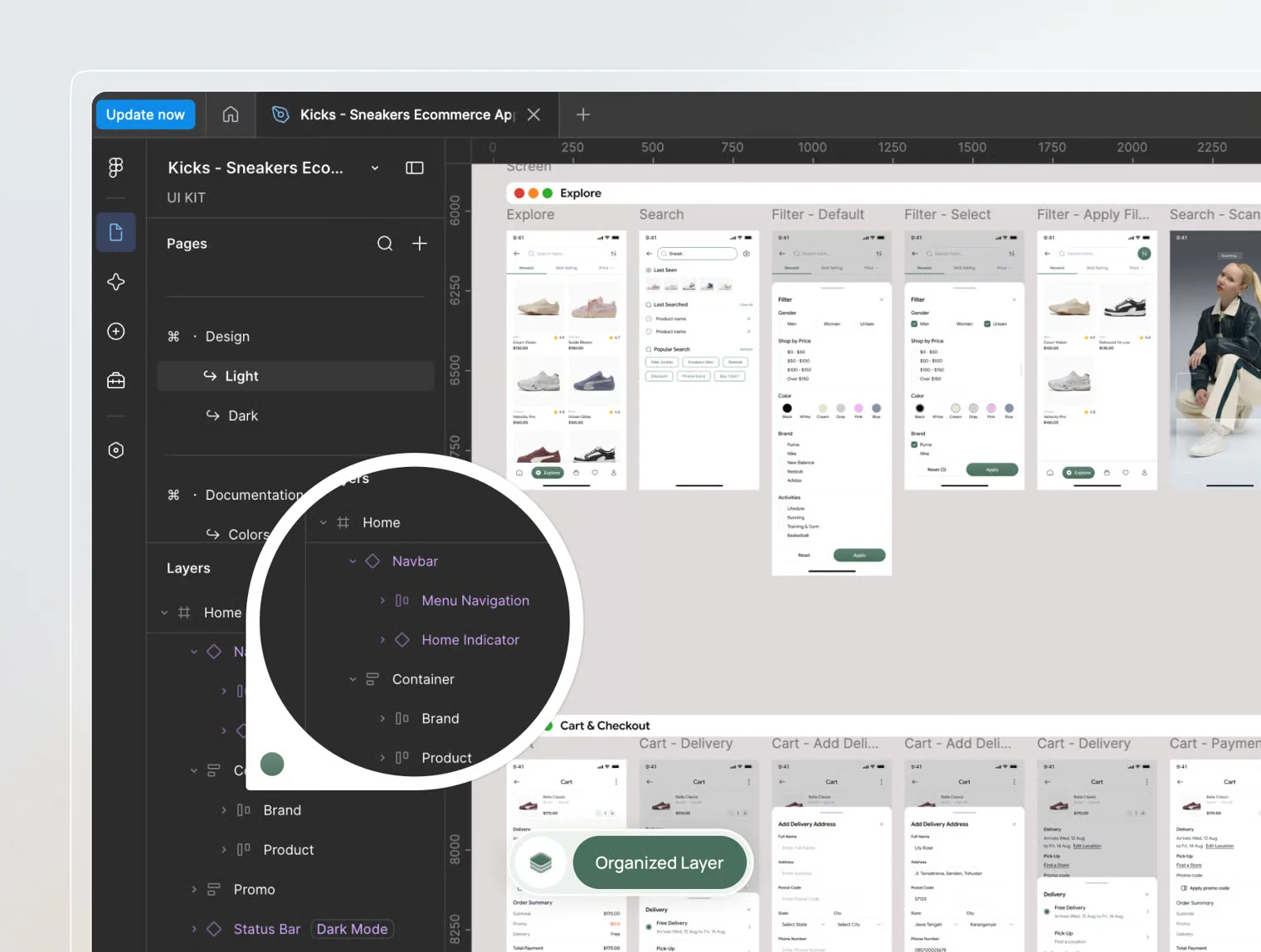
Task: Select the Design page section
Action: click(227, 336)
